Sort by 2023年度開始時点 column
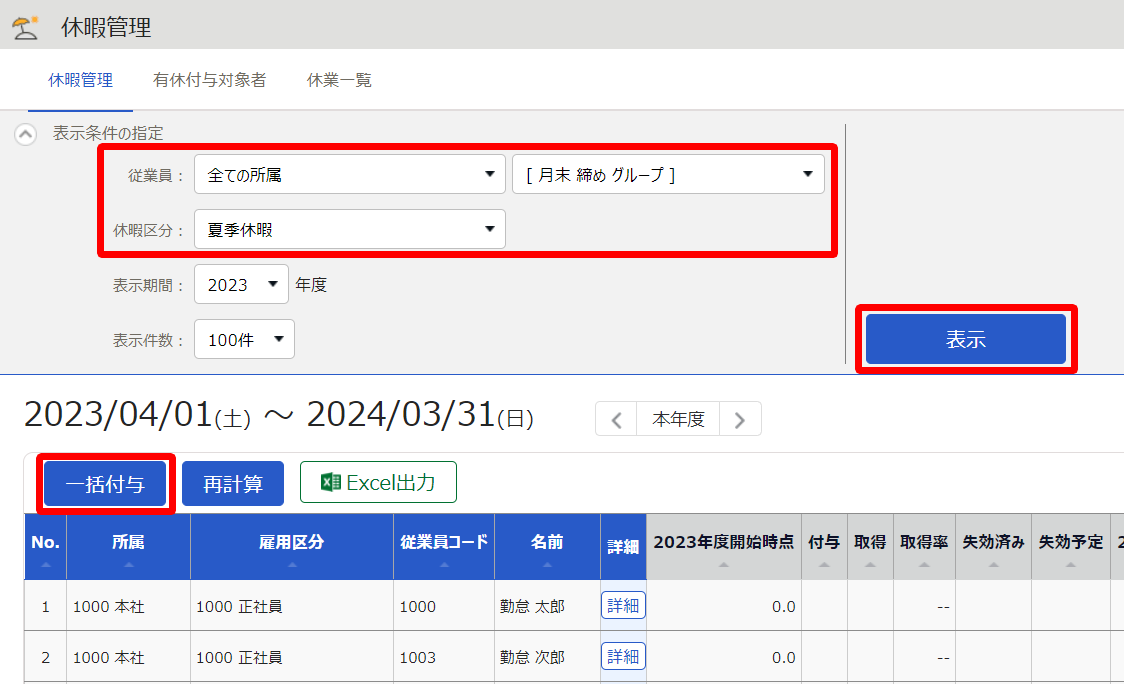Screen dimensions: 1124x684 pos(723,546)
